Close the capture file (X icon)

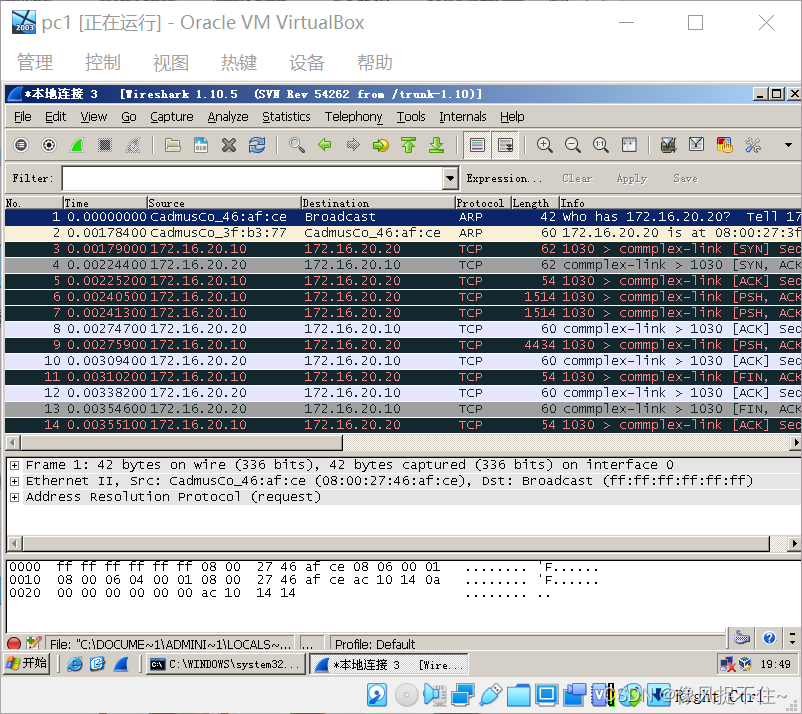pos(229,145)
